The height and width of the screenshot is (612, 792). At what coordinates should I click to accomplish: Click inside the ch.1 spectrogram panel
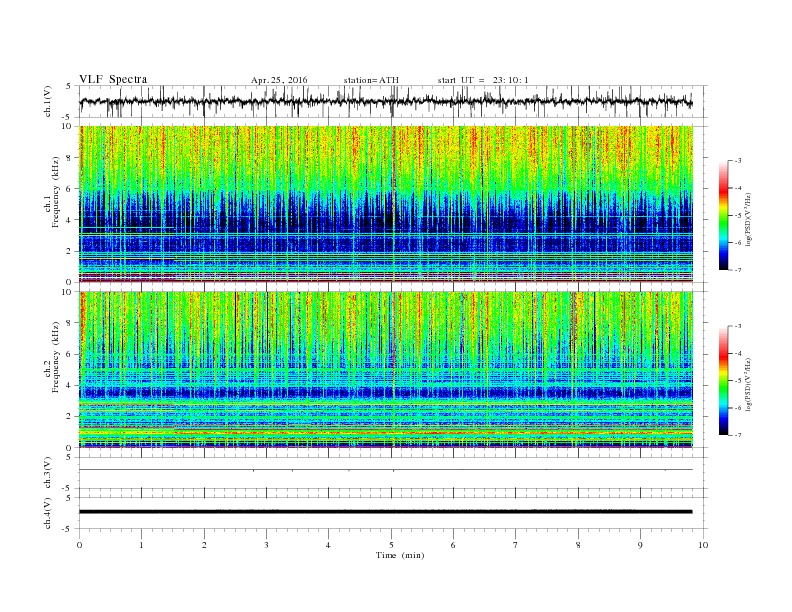(386, 204)
